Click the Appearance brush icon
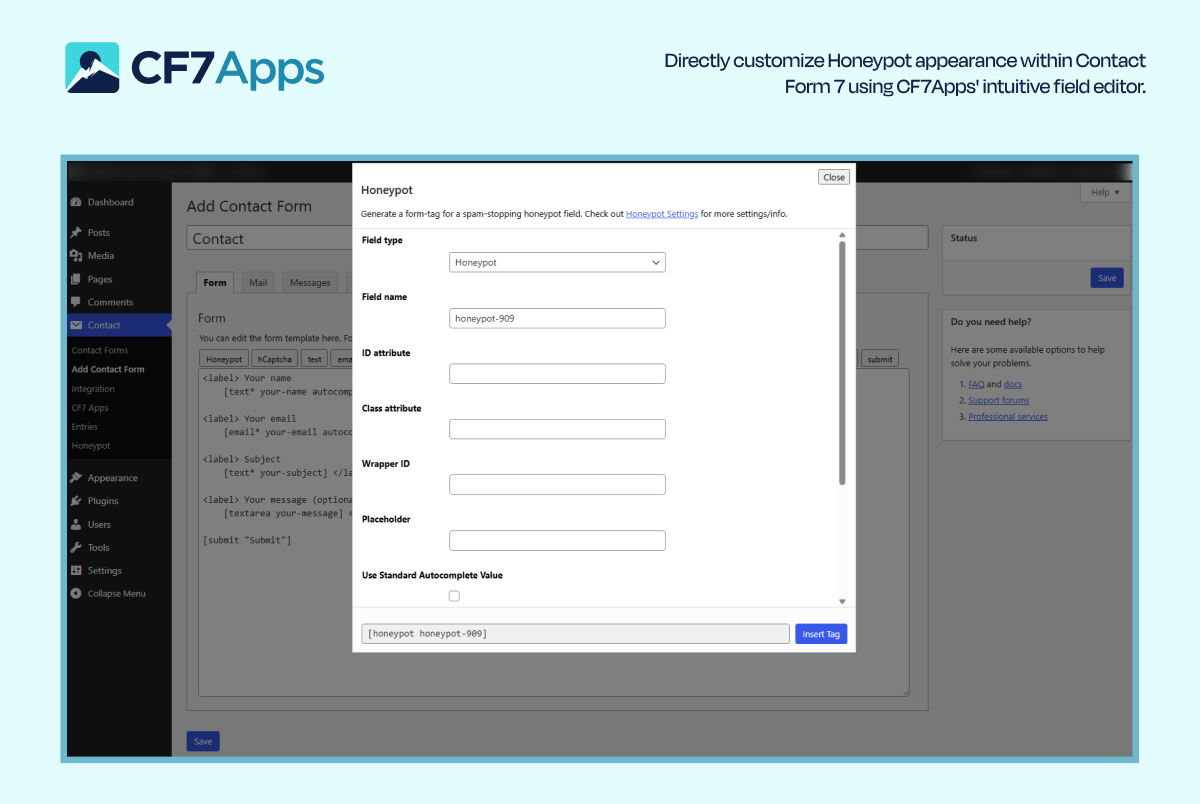This screenshot has height=804, width=1200. [76, 478]
